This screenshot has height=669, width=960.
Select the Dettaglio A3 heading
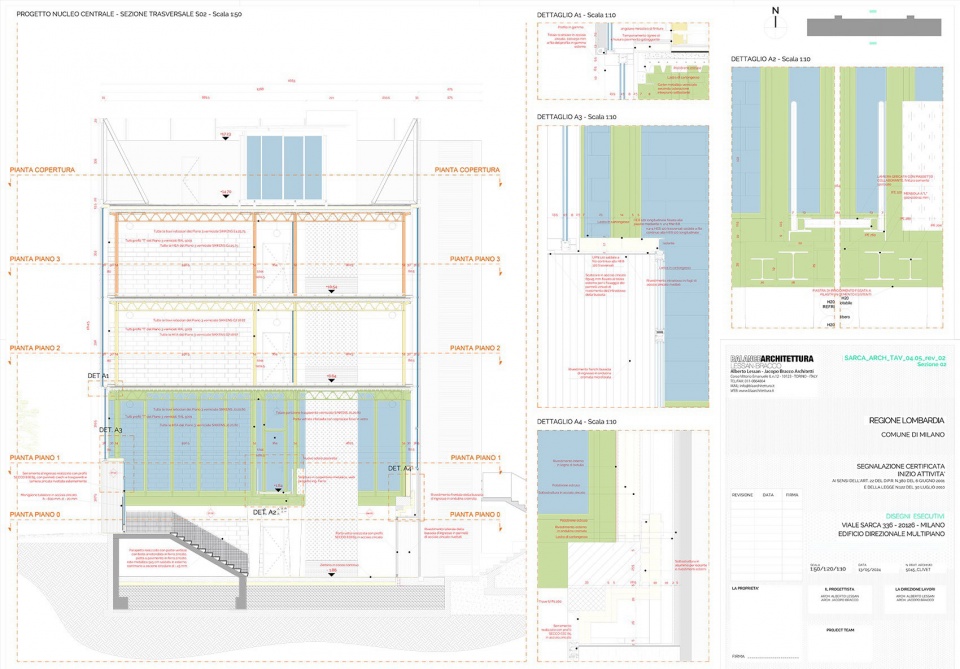point(576,117)
